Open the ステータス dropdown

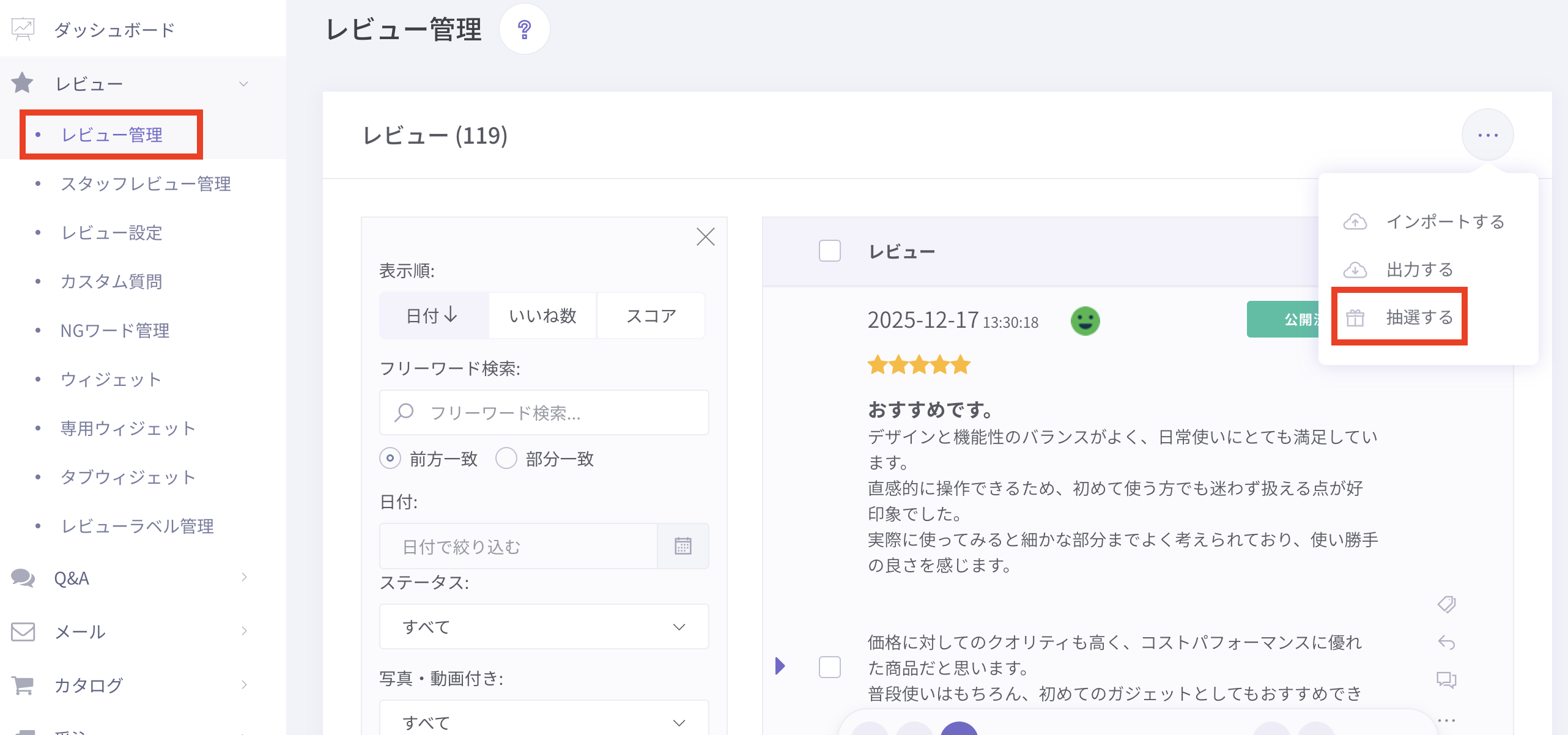(544, 627)
